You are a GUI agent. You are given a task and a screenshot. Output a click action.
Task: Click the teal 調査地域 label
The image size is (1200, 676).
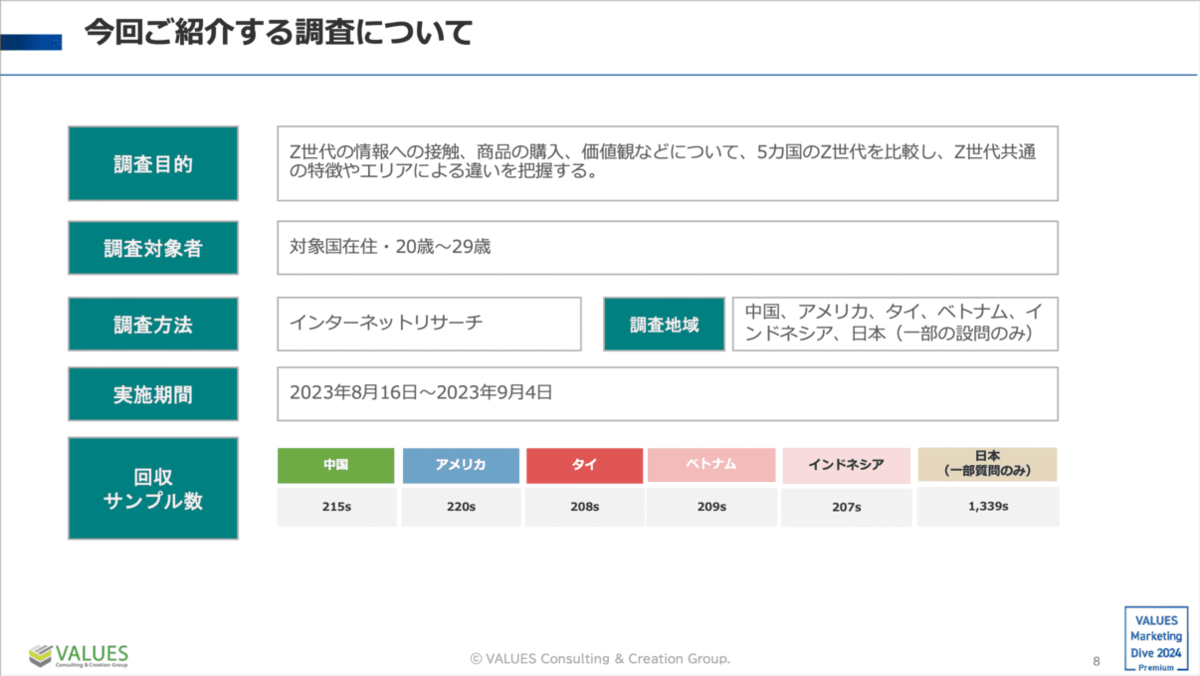point(664,324)
